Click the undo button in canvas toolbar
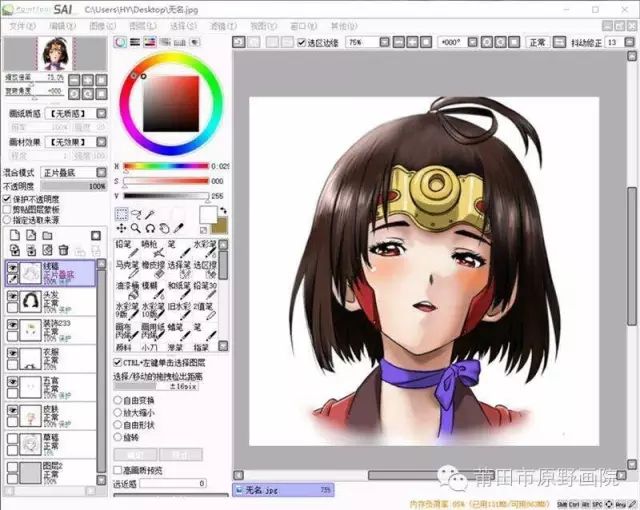This screenshot has width=640, height=510. [x=239, y=42]
